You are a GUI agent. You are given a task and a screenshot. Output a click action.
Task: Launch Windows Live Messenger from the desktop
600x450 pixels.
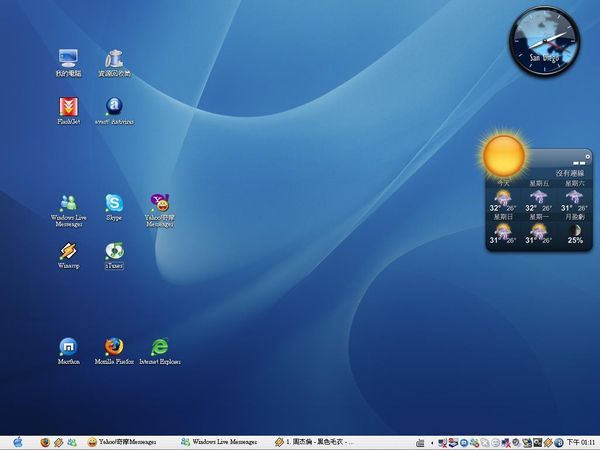(68, 210)
